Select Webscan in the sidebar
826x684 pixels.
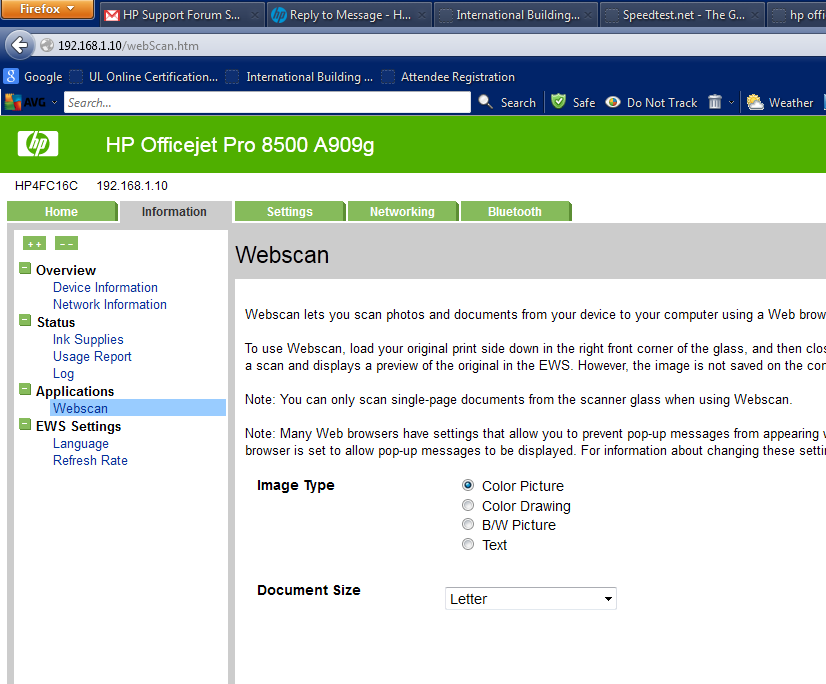click(x=138, y=408)
